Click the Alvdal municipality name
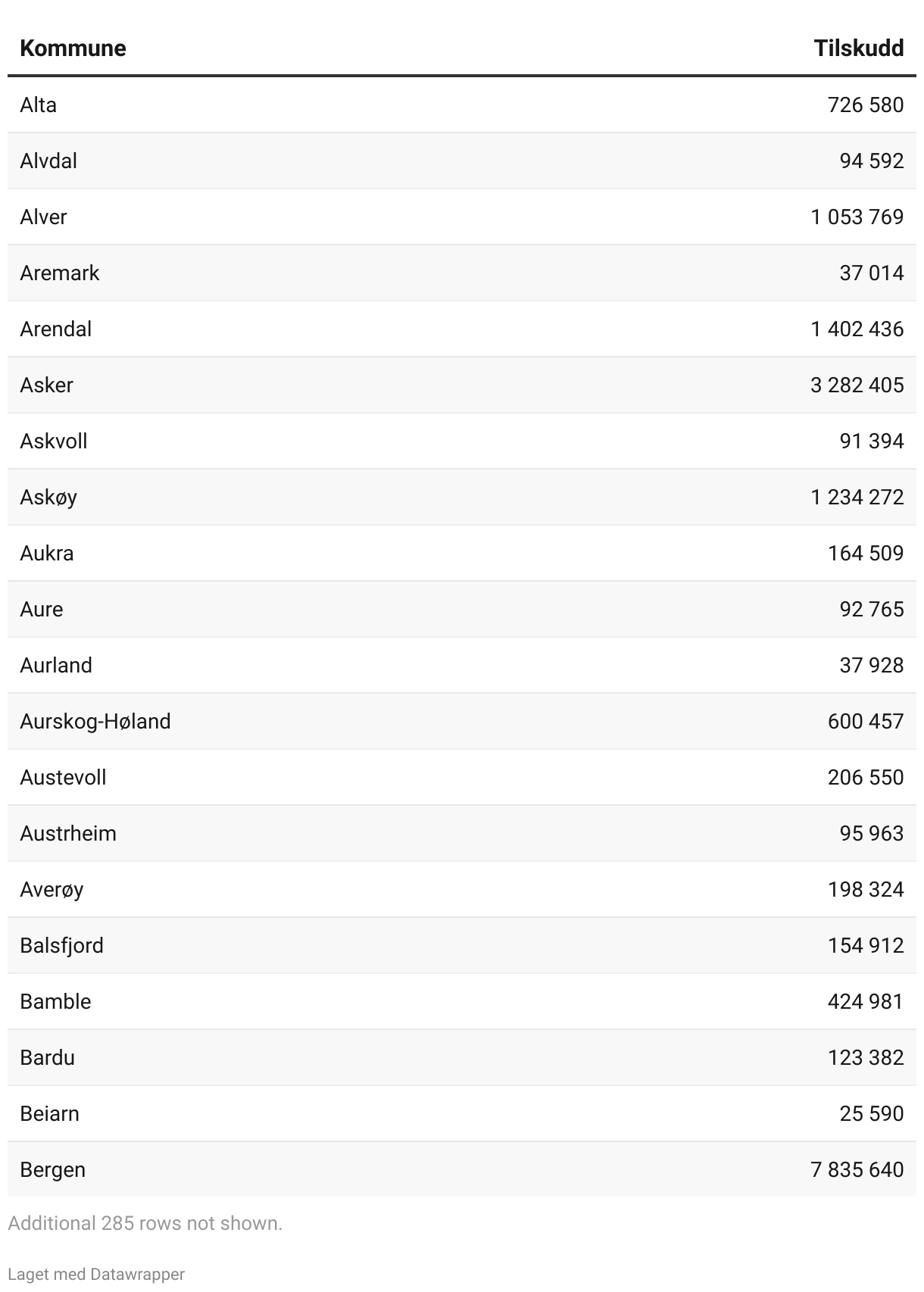This screenshot has height=1292, width=924. [x=48, y=161]
